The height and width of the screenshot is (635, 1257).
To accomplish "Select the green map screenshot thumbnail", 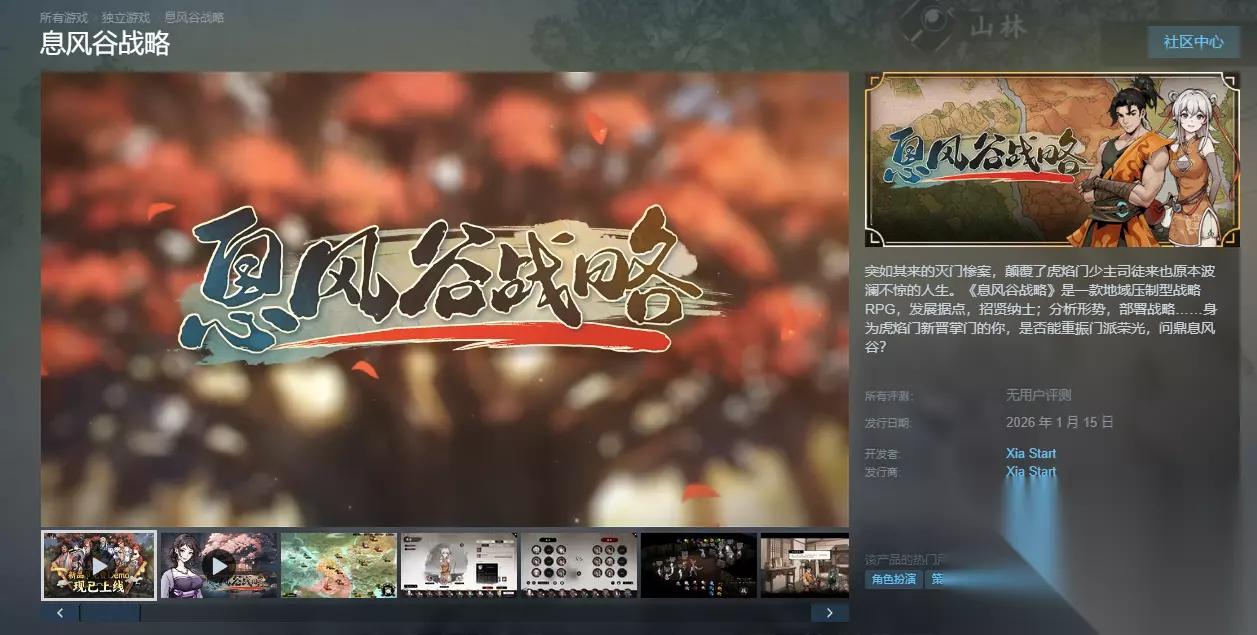I will point(339,565).
